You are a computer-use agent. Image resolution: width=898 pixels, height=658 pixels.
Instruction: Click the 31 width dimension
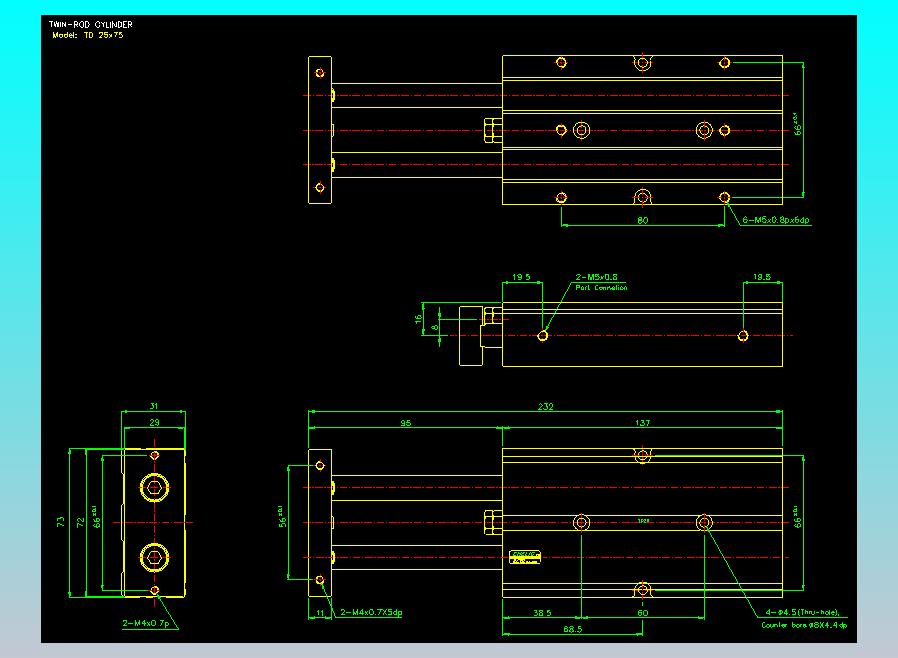(x=153, y=406)
